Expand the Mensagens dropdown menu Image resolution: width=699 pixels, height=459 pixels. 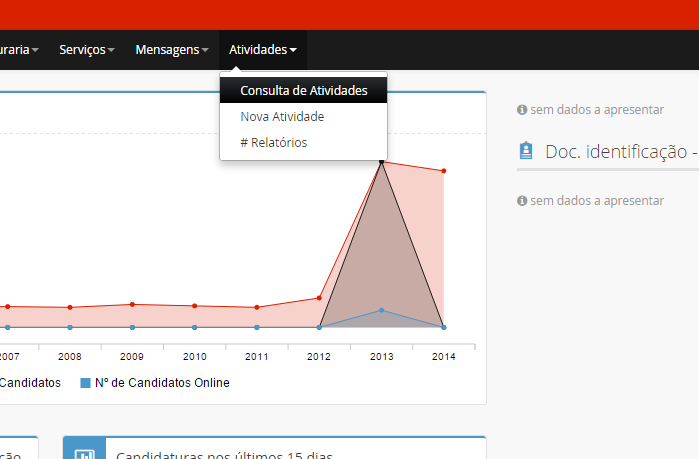172,49
